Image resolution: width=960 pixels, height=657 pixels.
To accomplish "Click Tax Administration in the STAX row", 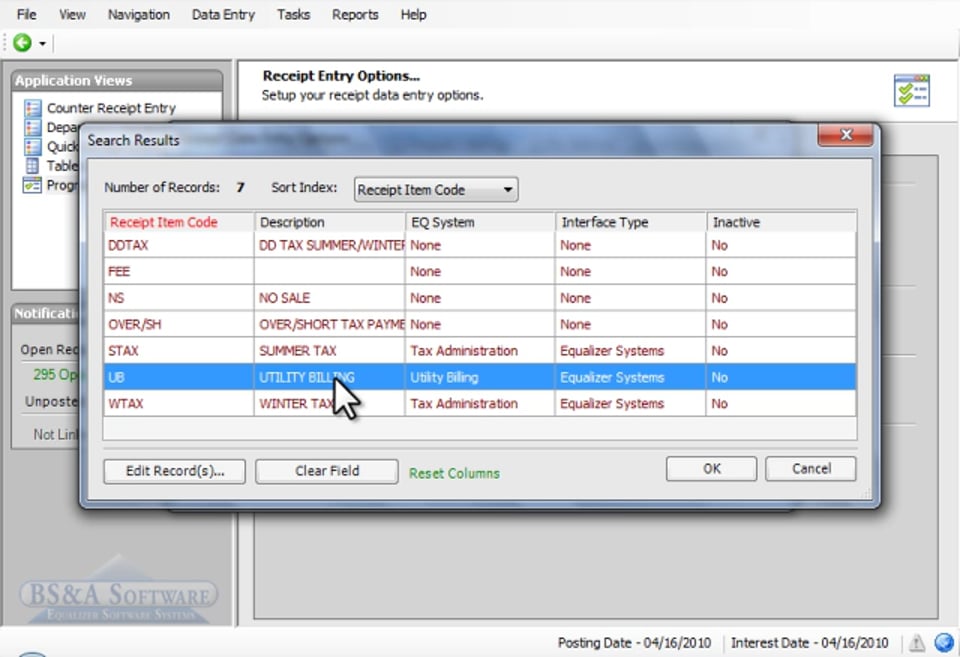I will [x=481, y=351].
